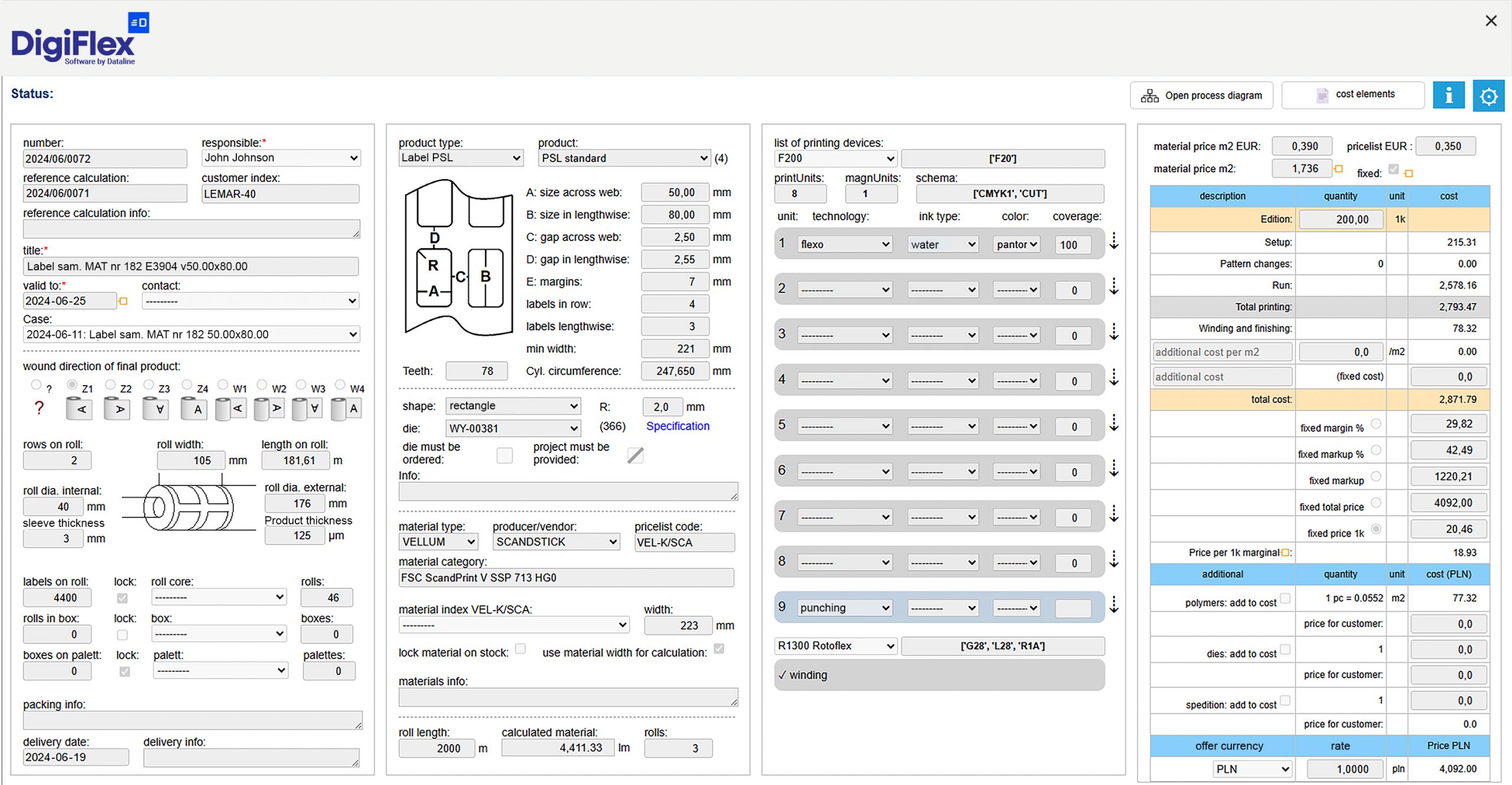Open offer currency dropdown PLN

click(1252, 769)
